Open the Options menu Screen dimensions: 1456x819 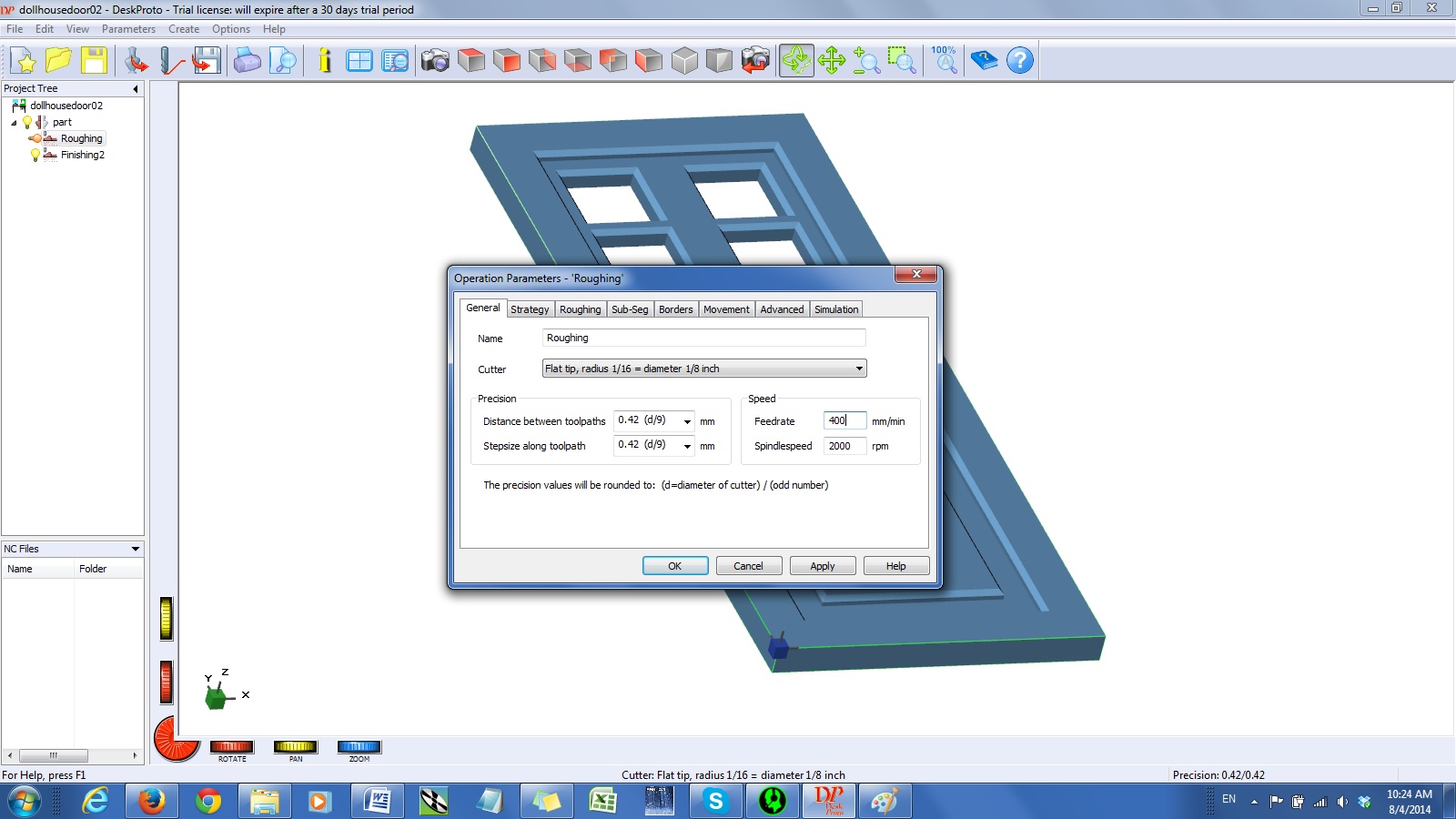point(231,29)
